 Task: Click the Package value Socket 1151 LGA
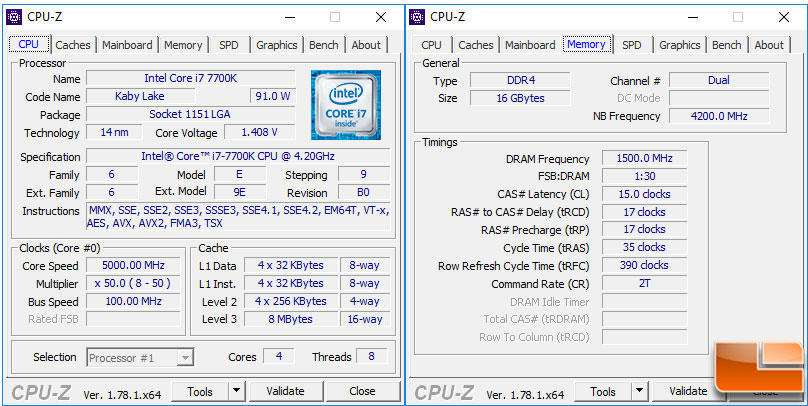[191, 114]
